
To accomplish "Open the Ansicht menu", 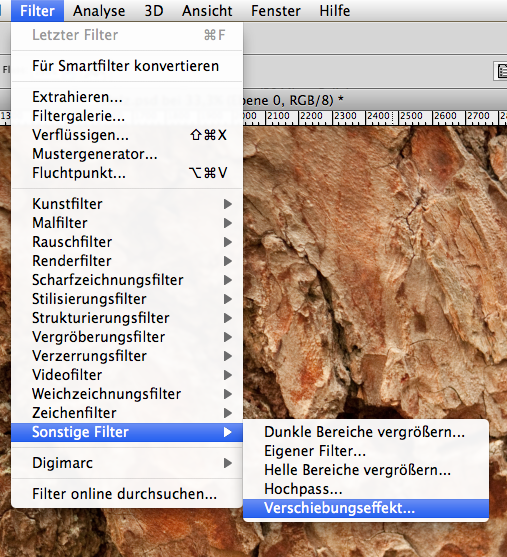I will click(207, 11).
